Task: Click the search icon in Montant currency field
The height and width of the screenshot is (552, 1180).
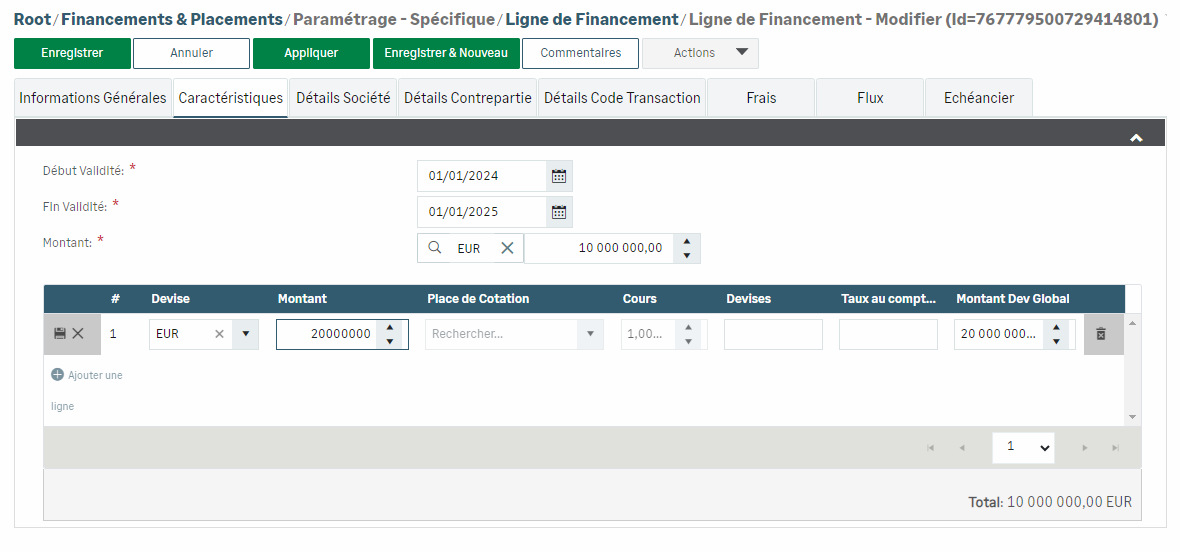Action: coord(435,248)
